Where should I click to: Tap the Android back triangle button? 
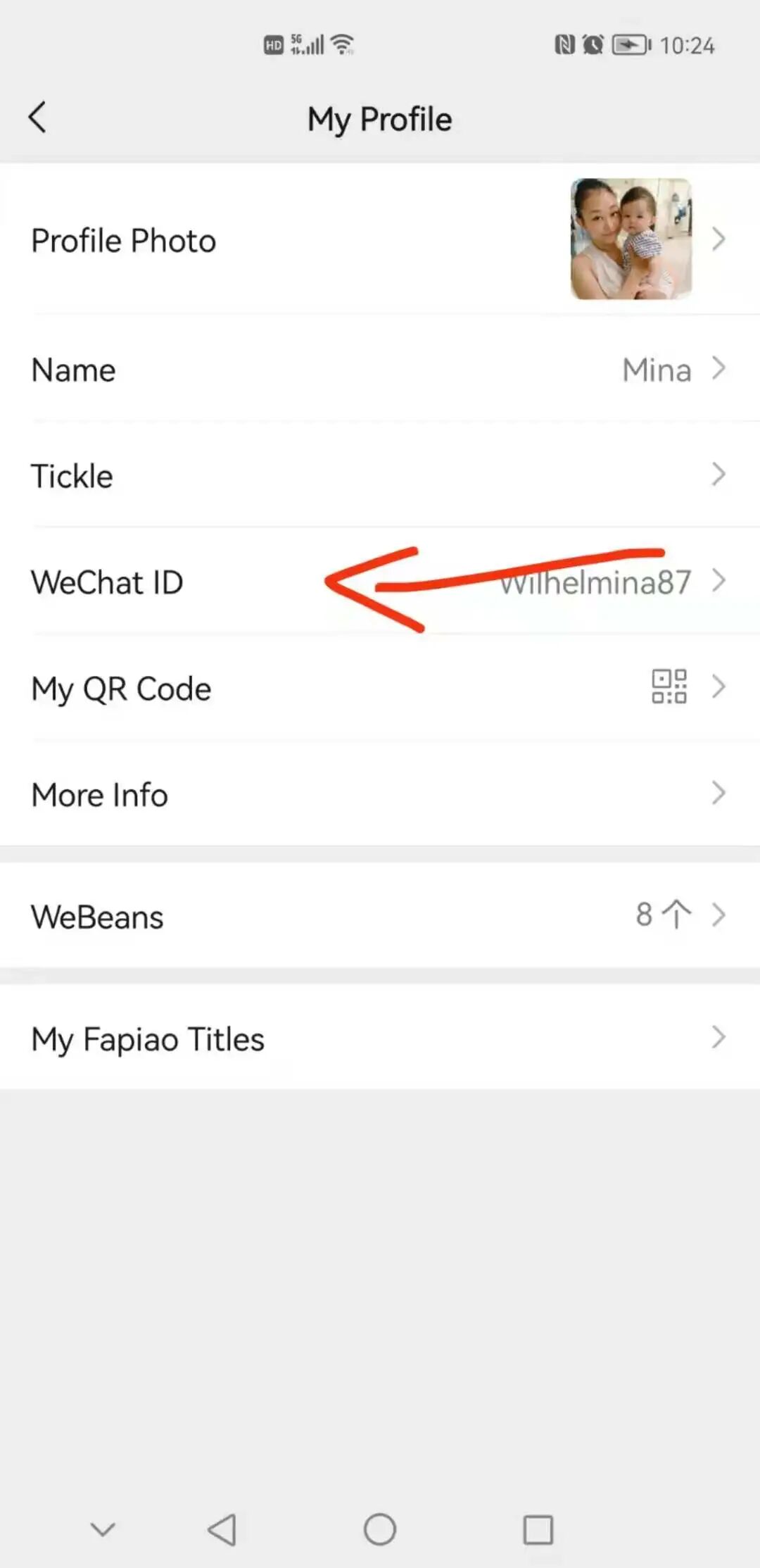tap(222, 1529)
